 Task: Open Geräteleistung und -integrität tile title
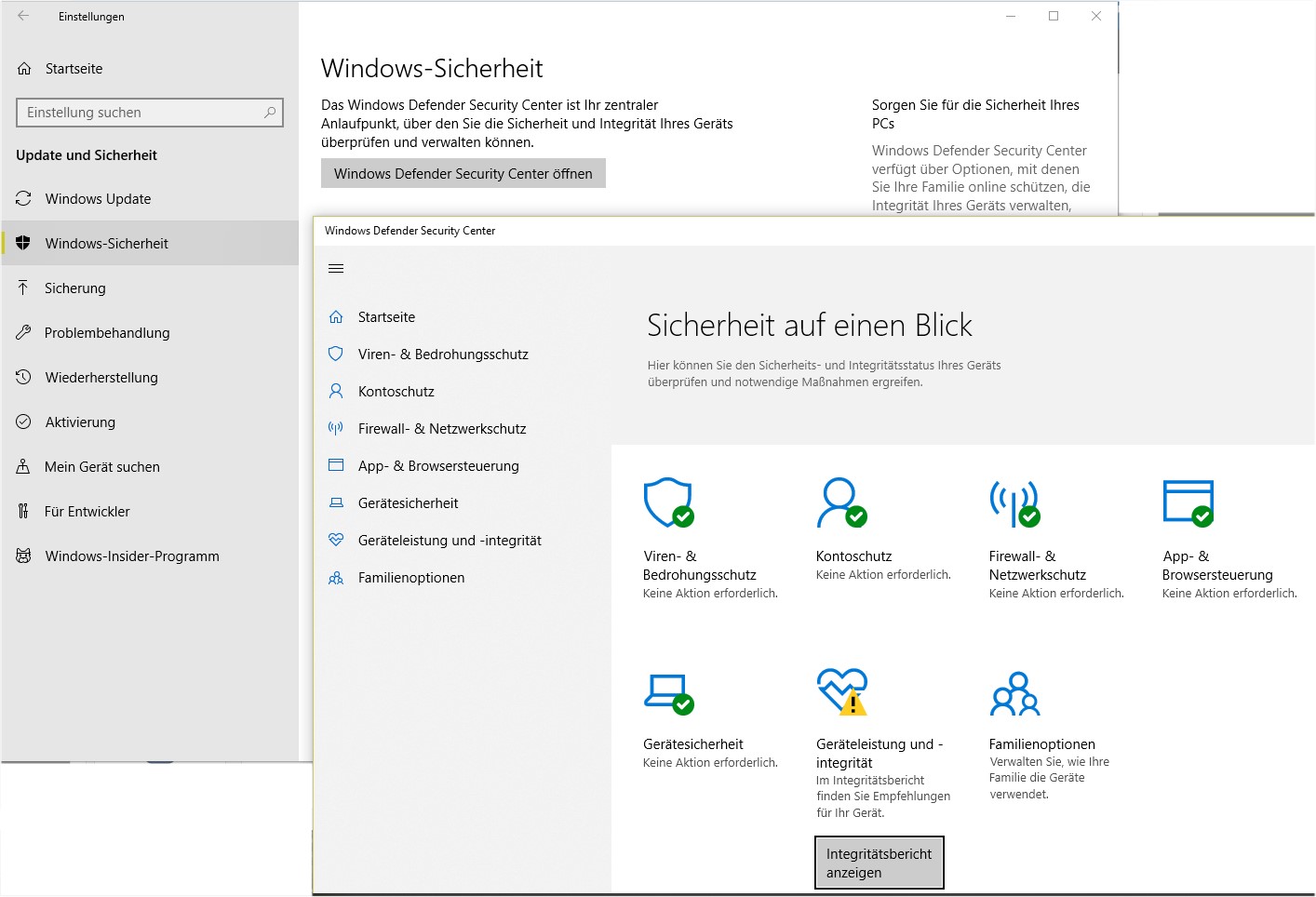click(x=880, y=754)
